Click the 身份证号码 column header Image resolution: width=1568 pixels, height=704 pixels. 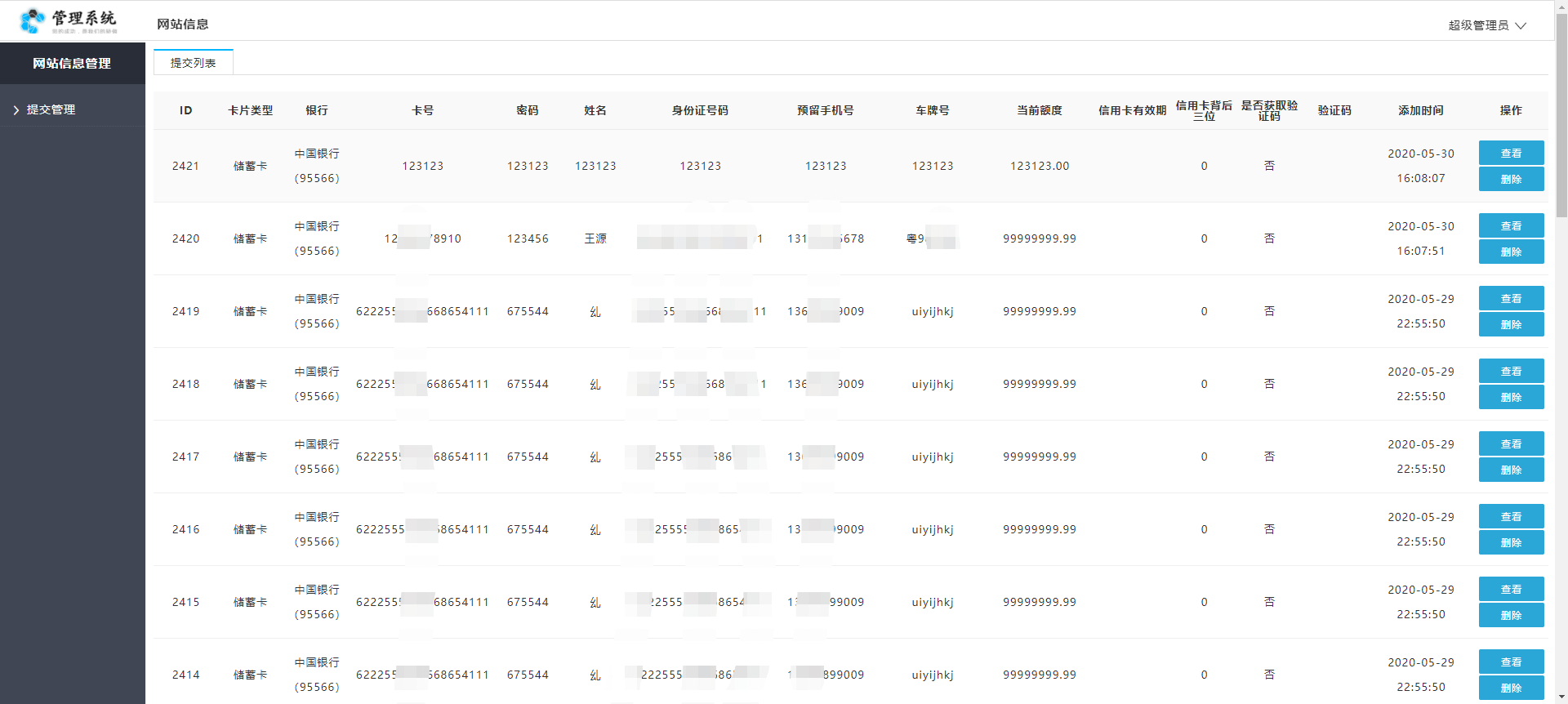700,110
